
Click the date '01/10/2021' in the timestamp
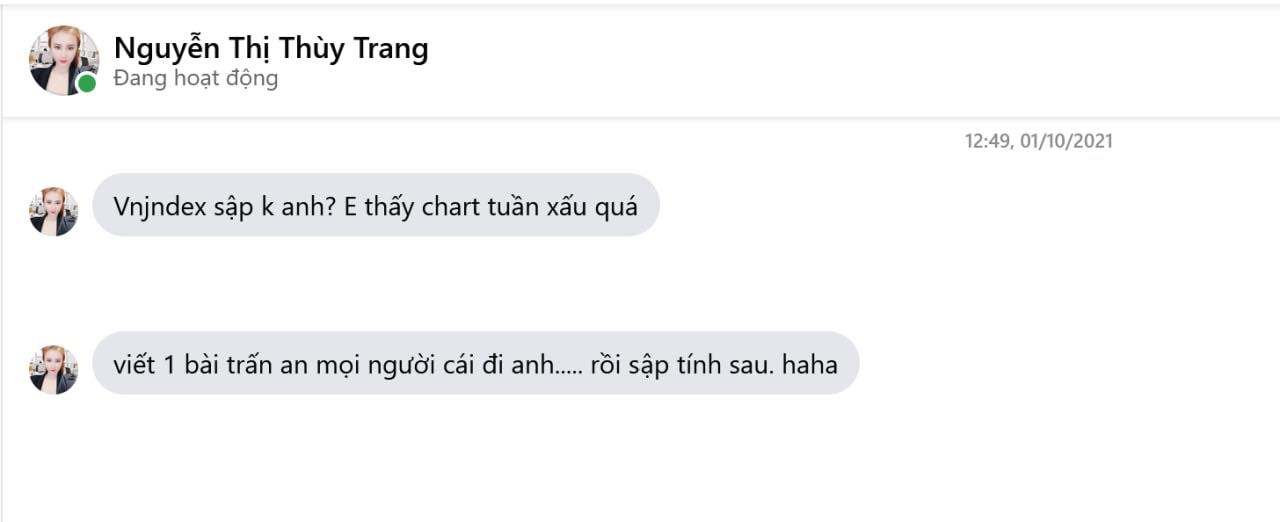pyautogui.click(x=1066, y=142)
